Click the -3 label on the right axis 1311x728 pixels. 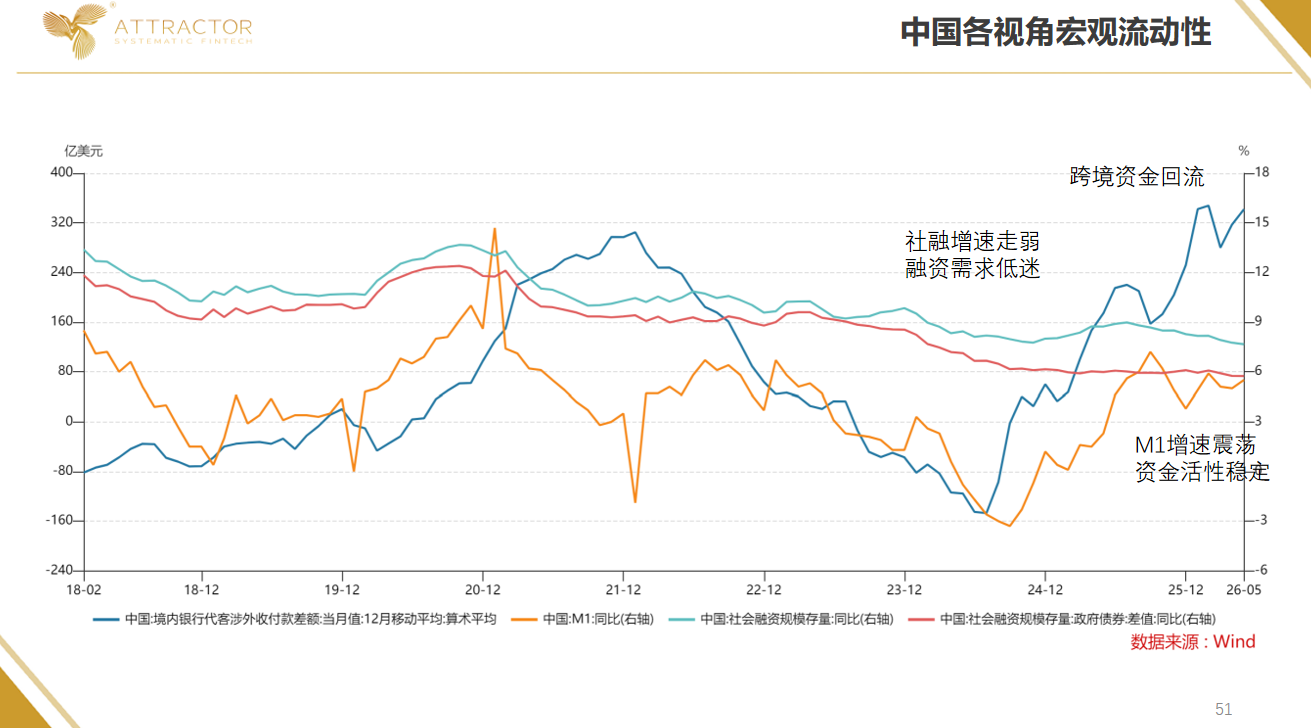tap(1261, 520)
